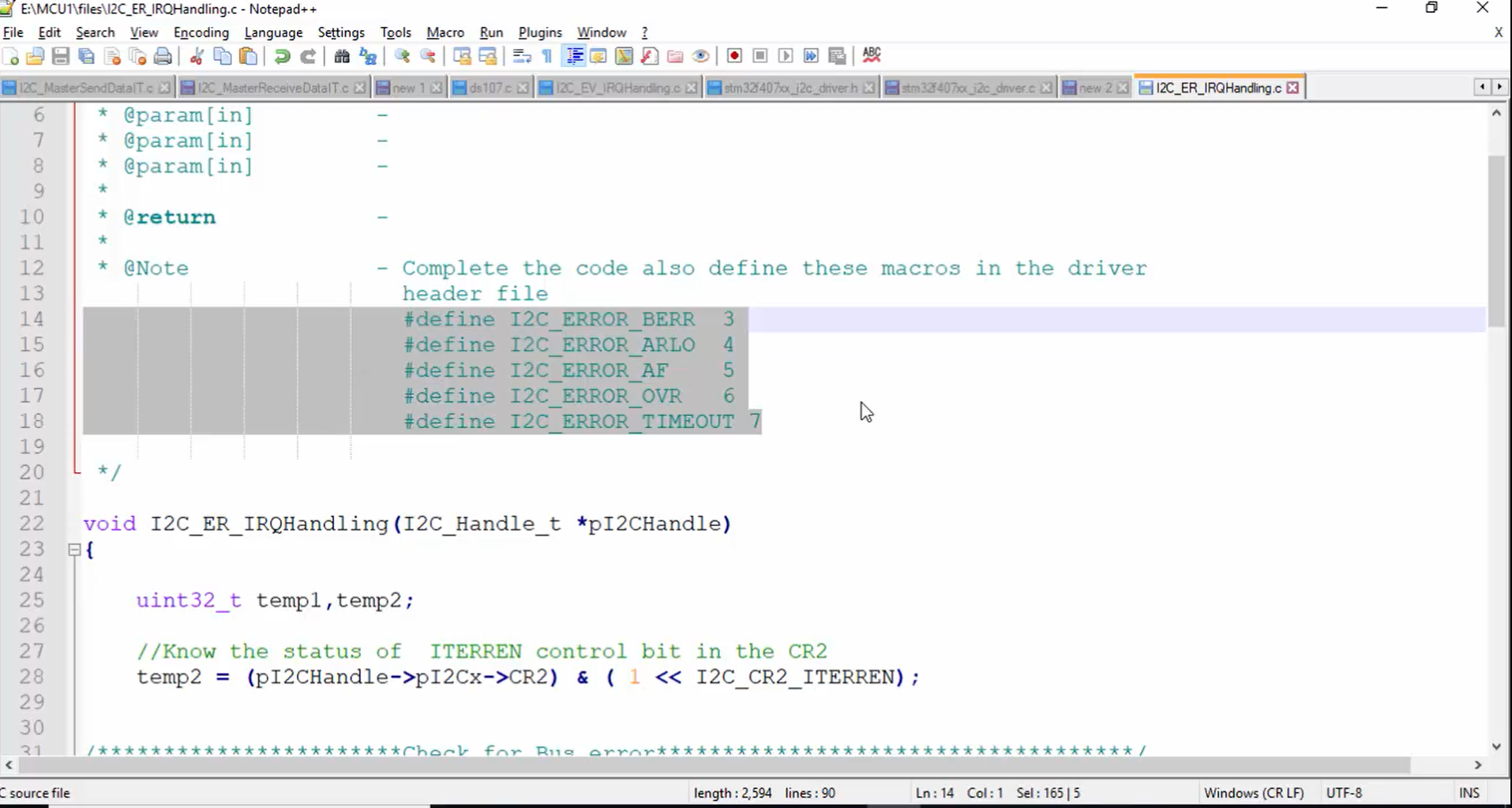Close the current document via the toolbar Close icon
This screenshot has width=1512, height=808.
[x=112, y=56]
